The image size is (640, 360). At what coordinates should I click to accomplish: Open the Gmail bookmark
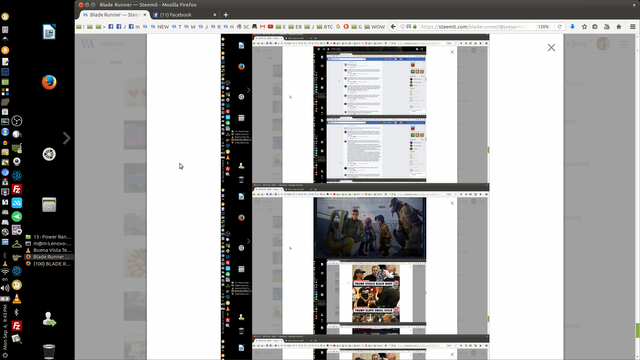pyautogui.click(x=262, y=27)
